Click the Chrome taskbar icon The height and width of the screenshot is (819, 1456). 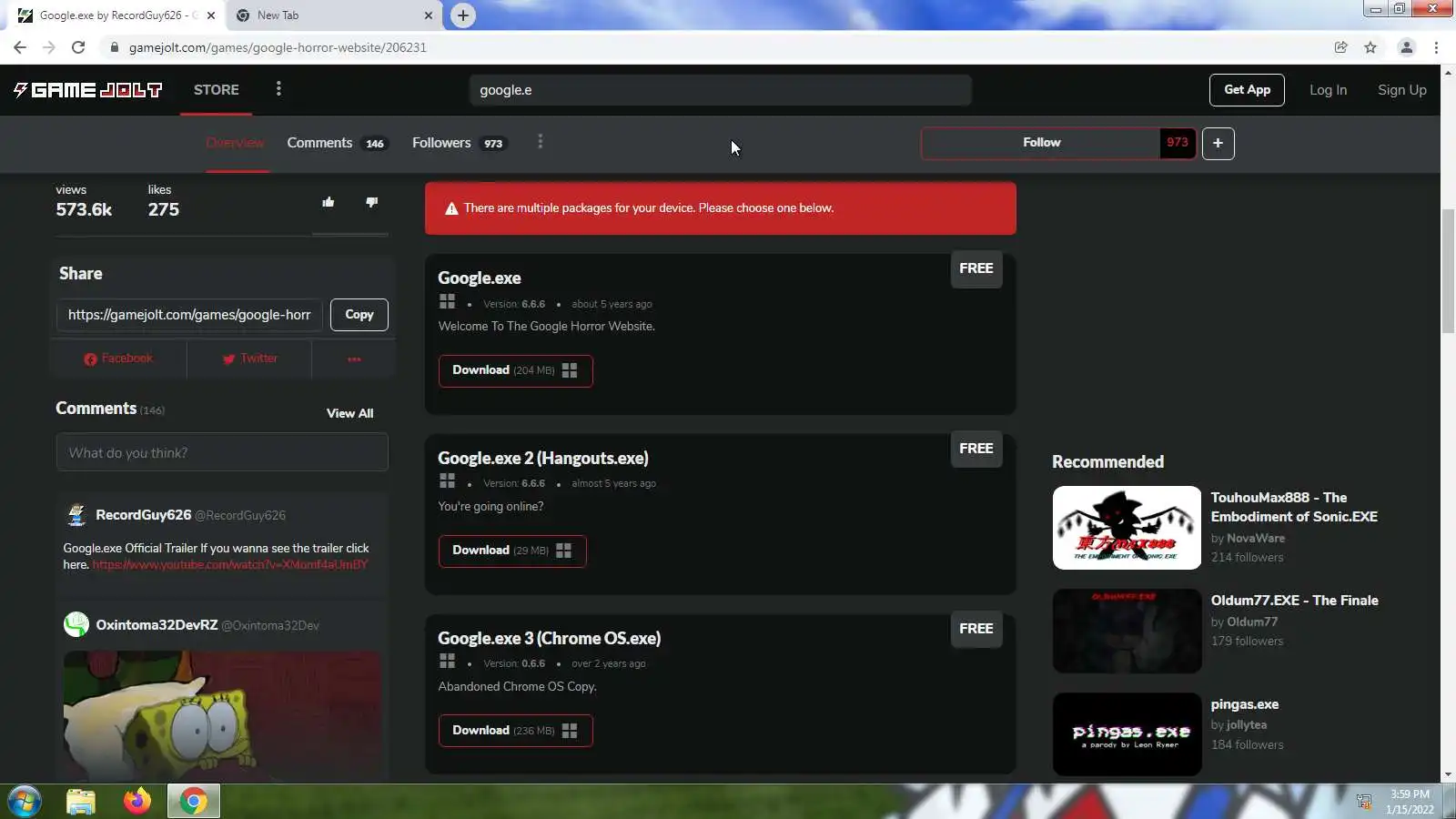[193, 802]
